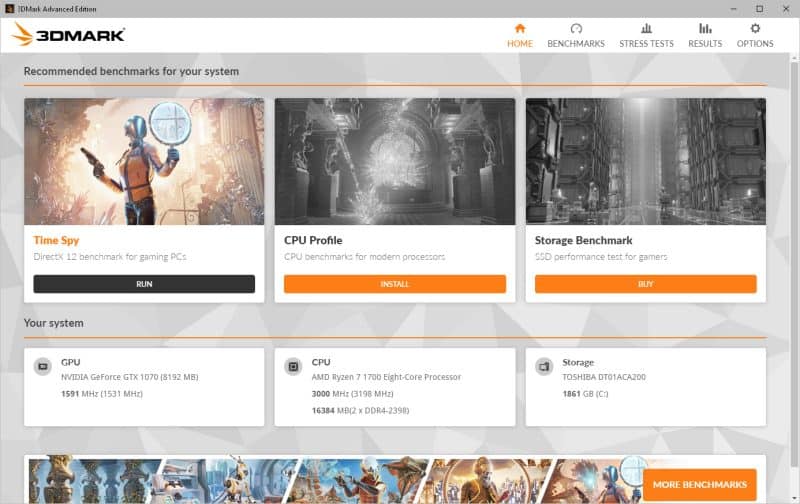Install the CPU Profile benchmark

(395, 284)
